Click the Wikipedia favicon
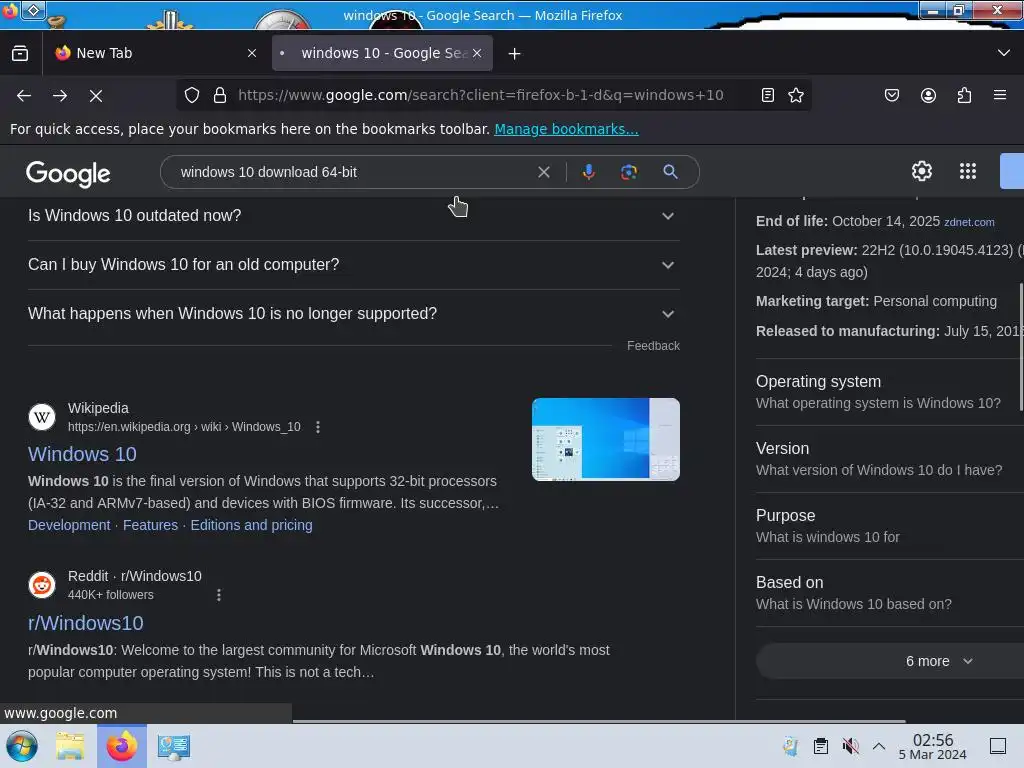This screenshot has height=768, width=1024. (42, 417)
